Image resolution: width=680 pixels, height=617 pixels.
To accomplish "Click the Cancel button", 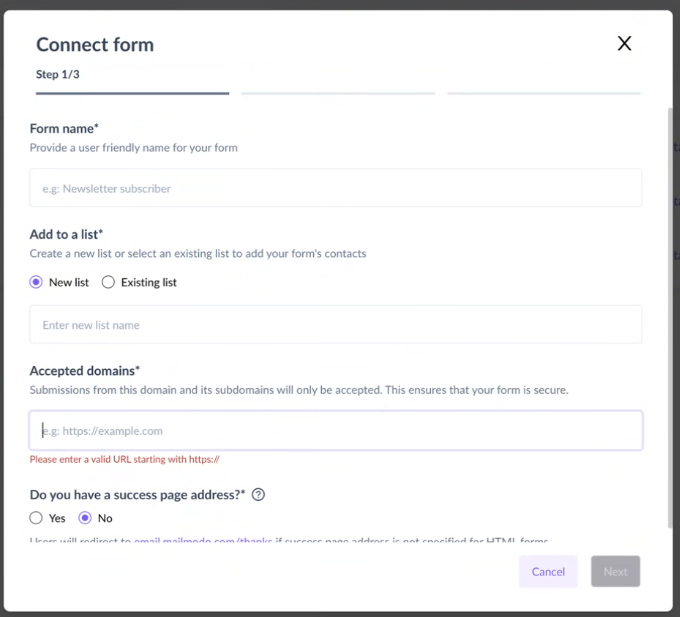I will (x=548, y=571).
